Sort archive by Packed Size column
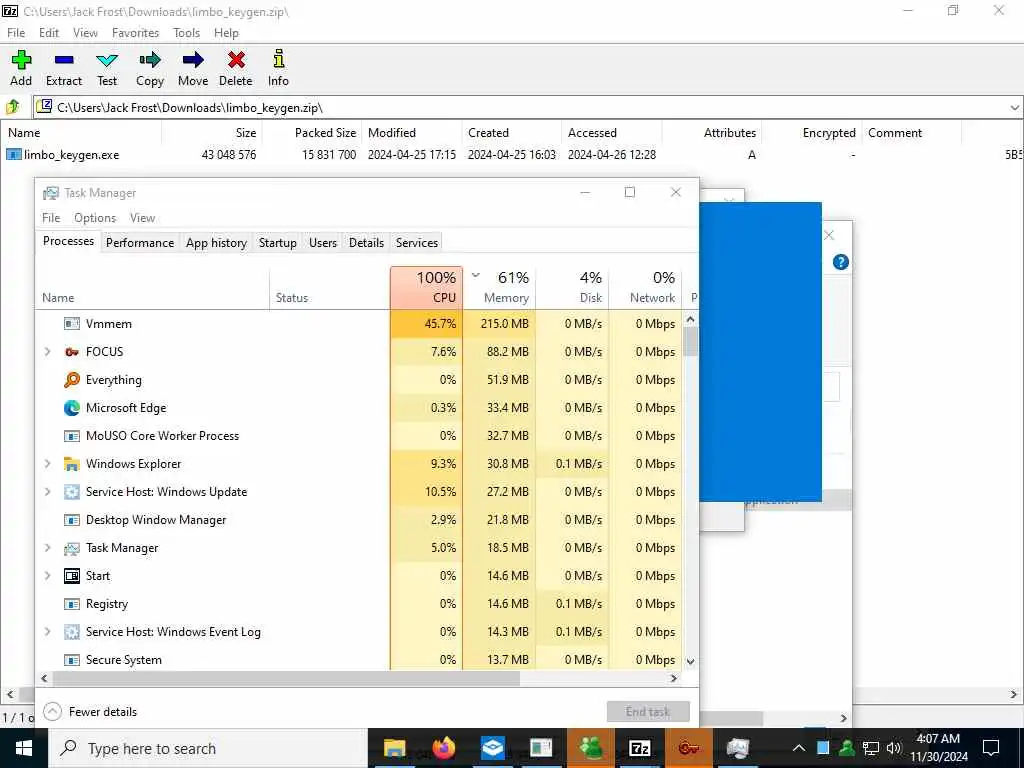Screen dimensions: 1024x768 [x=312, y=133]
